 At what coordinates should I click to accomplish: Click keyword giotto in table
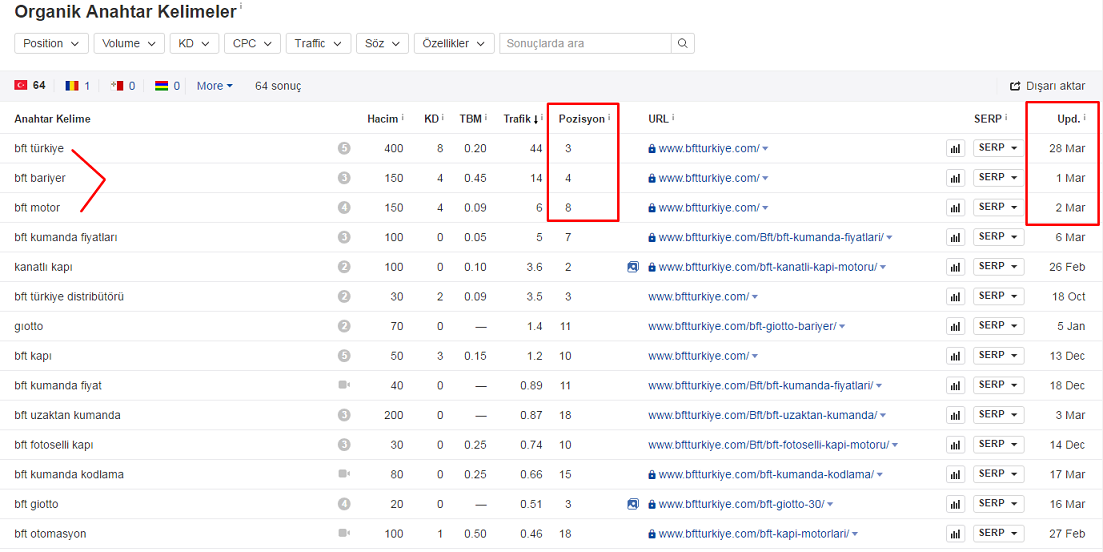tap(29, 326)
